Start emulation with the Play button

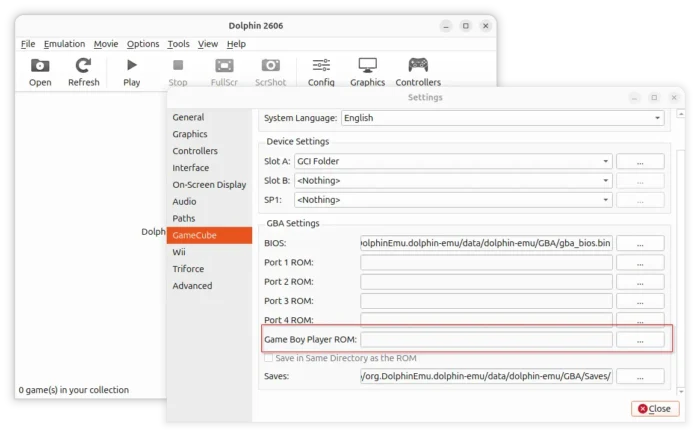(x=132, y=71)
